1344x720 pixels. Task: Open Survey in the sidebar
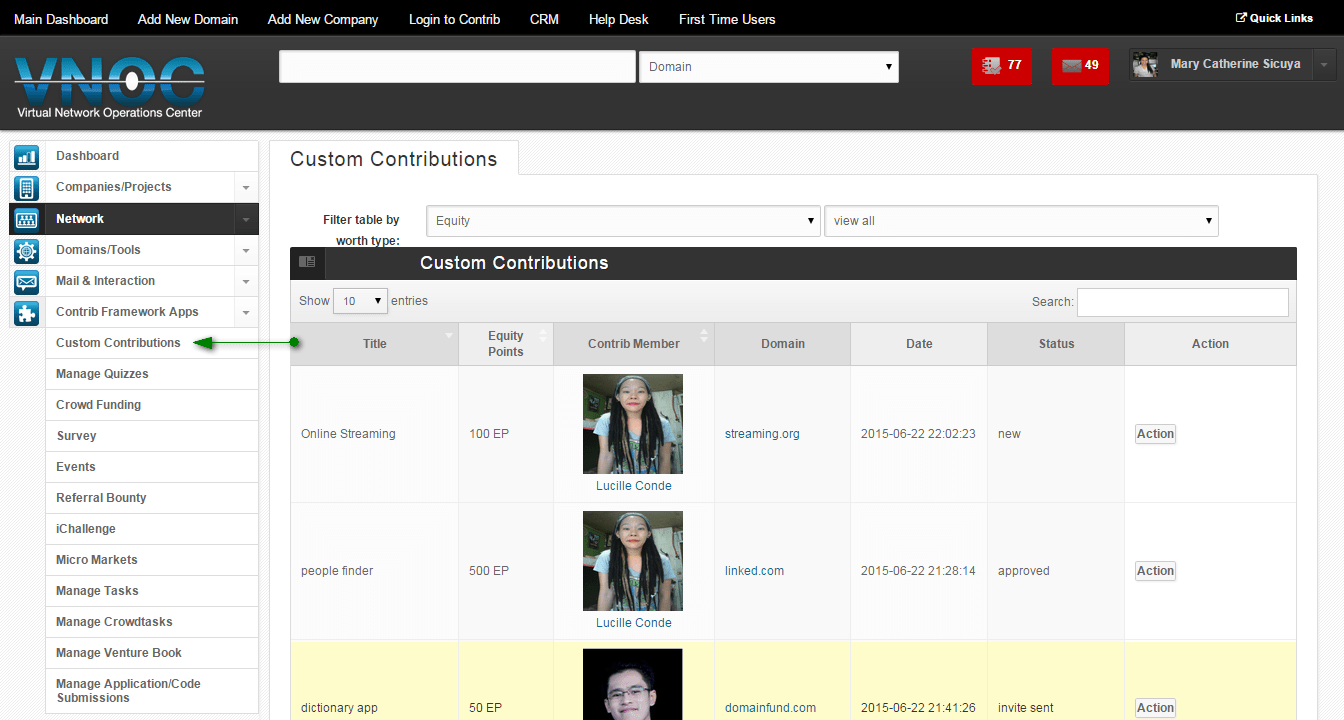[x=152, y=436]
